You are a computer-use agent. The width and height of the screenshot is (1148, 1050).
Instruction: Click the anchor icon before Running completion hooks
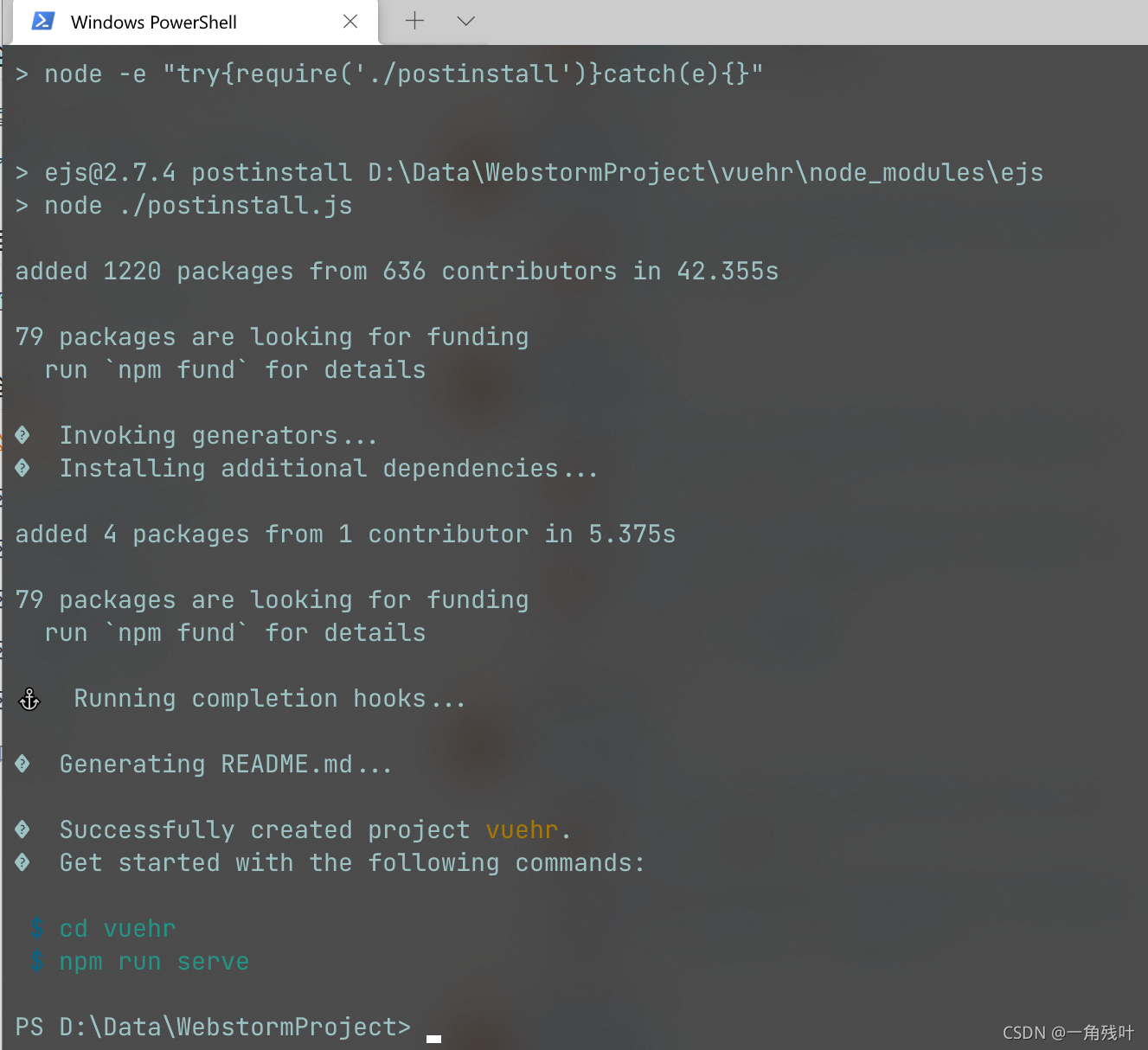29,699
